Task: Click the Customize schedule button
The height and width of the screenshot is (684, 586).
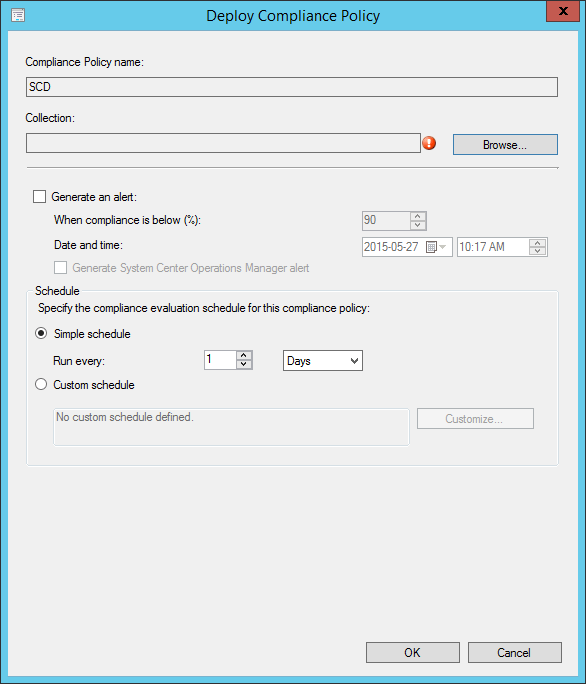Action: point(475,419)
